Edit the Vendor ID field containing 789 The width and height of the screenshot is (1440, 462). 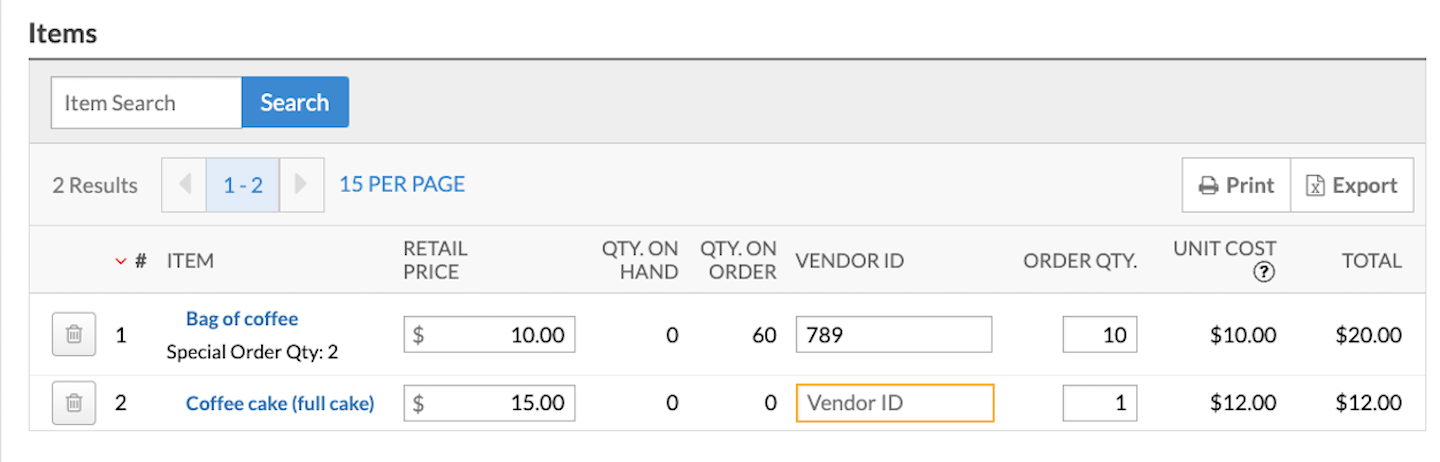(x=894, y=335)
